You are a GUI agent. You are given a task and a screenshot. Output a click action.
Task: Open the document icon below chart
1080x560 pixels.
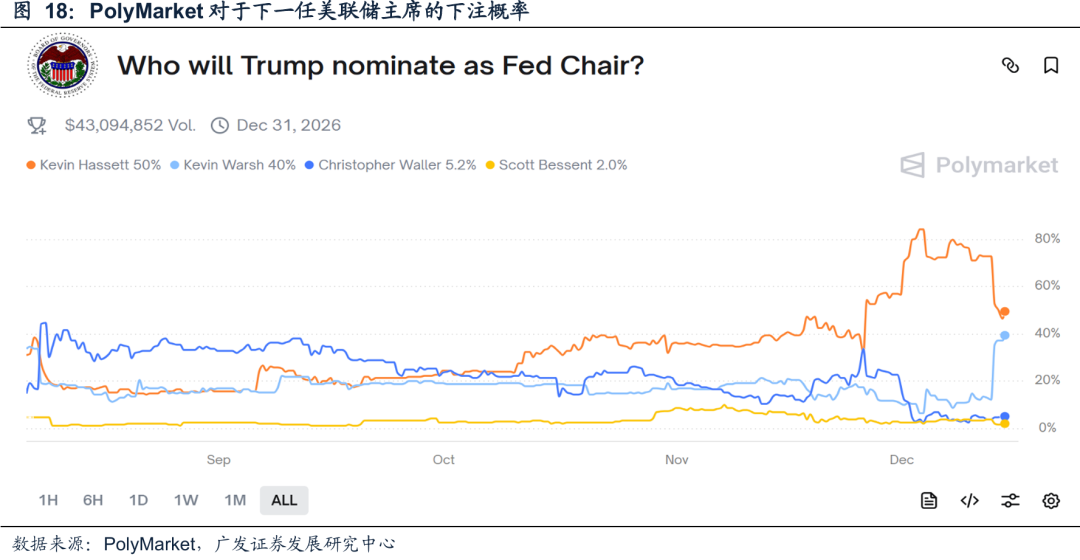click(929, 501)
